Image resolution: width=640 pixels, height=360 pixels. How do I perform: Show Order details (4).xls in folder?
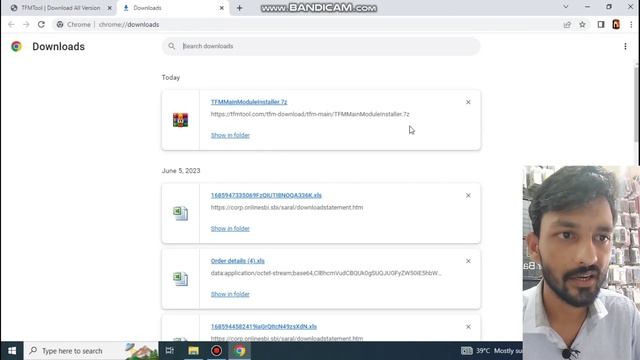[x=230, y=294]
